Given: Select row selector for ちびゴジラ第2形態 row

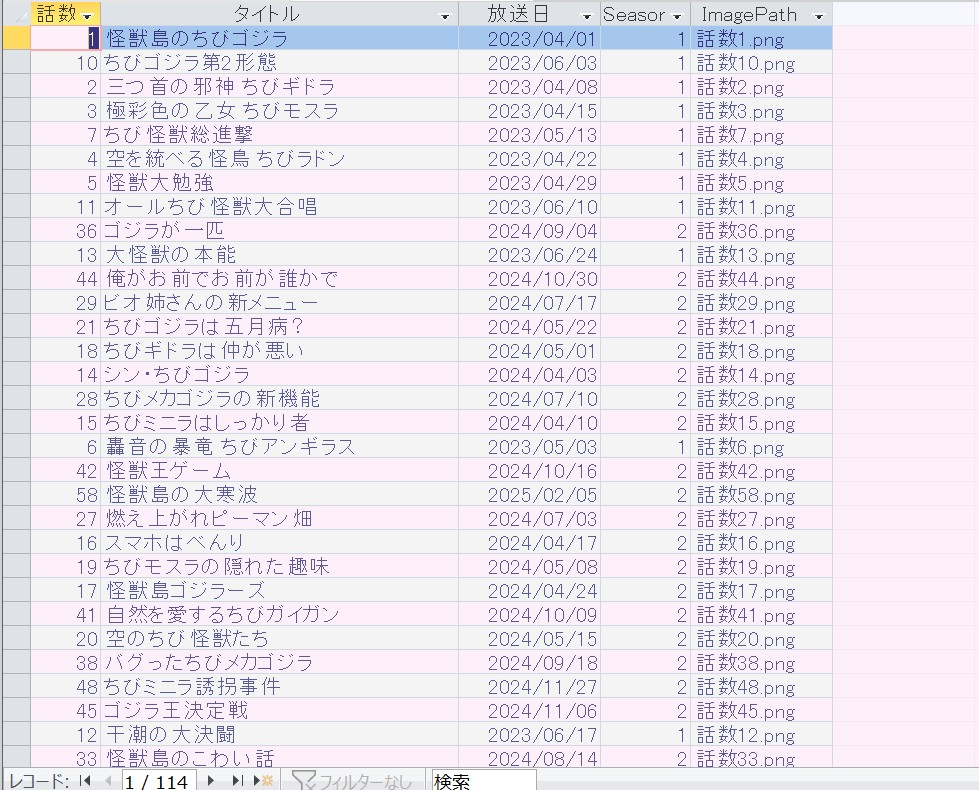Looking at the screenshot, I should coord(16,62).
